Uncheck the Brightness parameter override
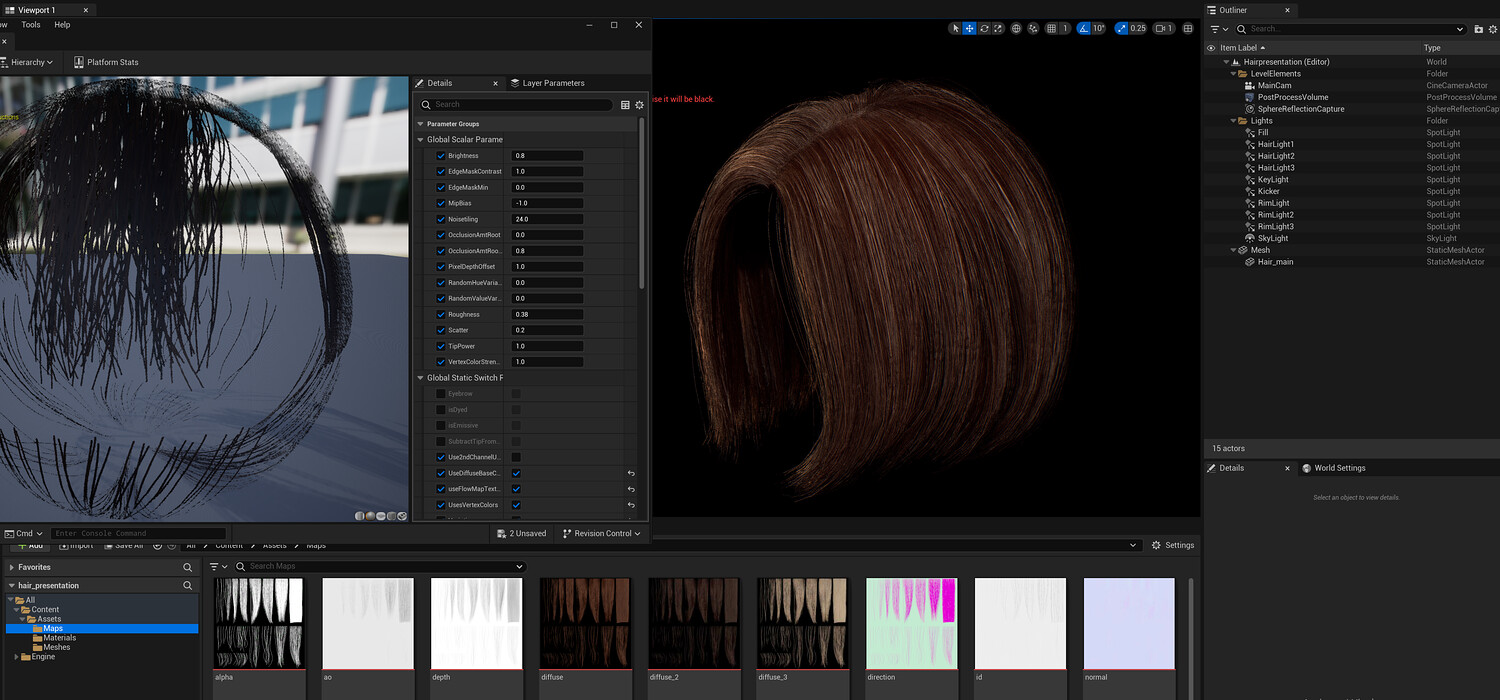The height and width of the screenshot is (700, 1500). [x=441, y=156]
